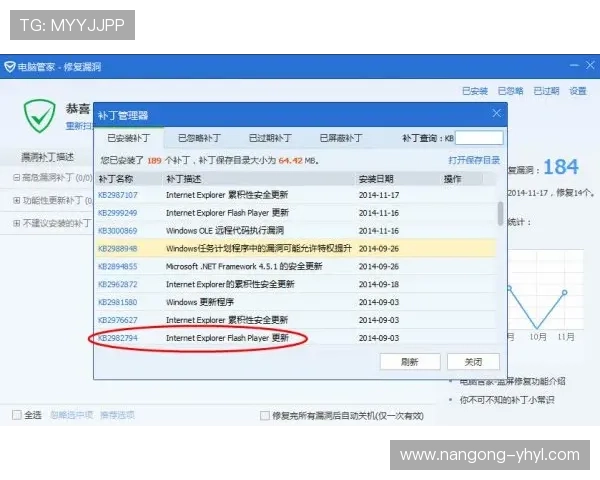Viewport: 600px width, 480px height.
Task: Select the Windows OLE 远程代码执行漏洞 description
Action: click(x=225, y=231)
